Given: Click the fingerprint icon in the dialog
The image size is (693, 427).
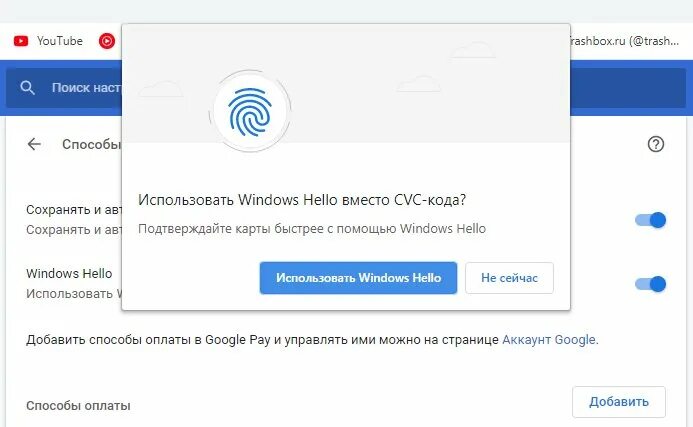Looking at the screenshot, I should [250, 111].
